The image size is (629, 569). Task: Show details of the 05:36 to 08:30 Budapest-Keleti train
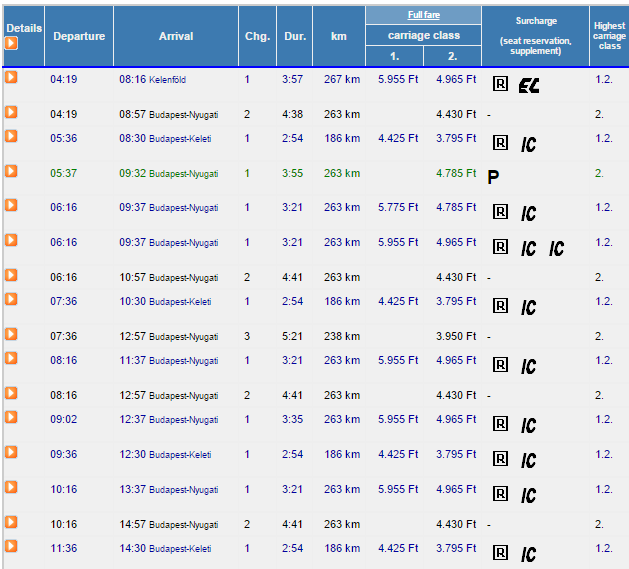(11, 136)
